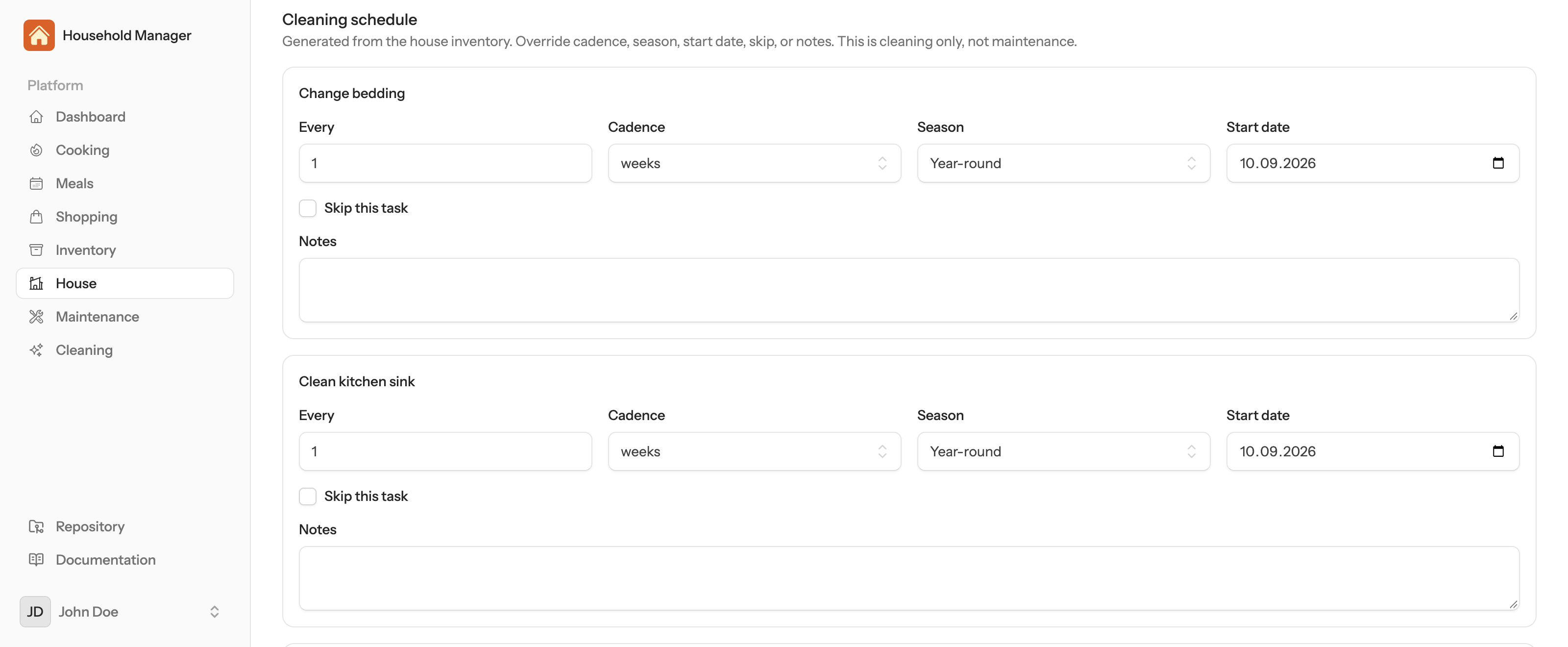1568x647 pixels.
Task: Expand the John Doe account switcher chevron
Action: point(214,612)
